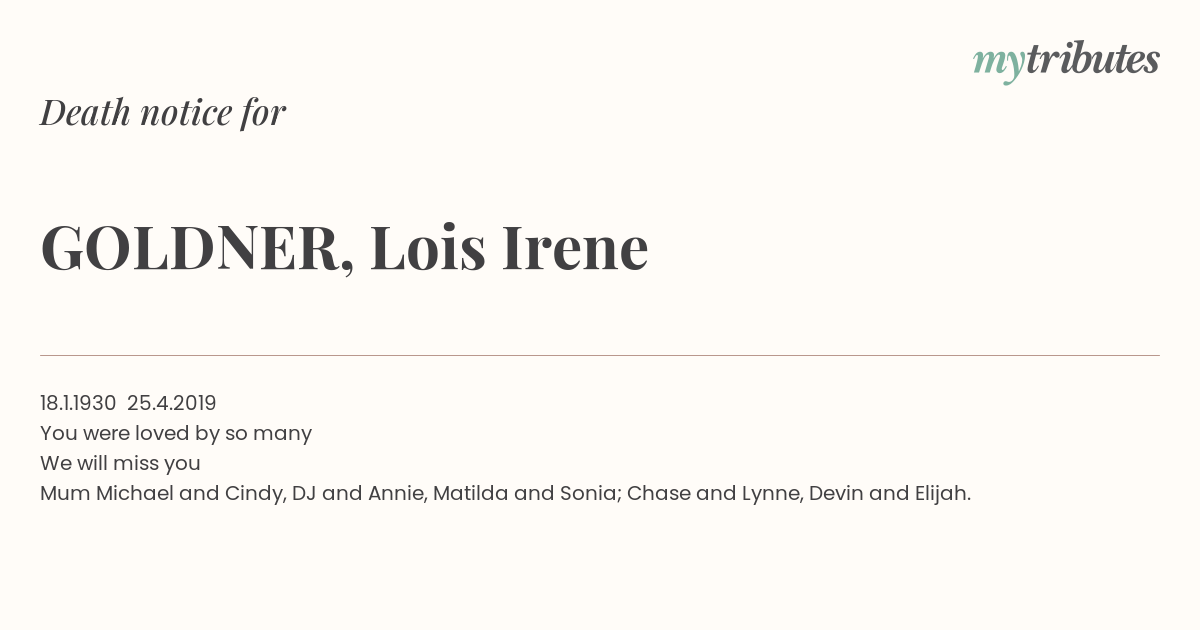Click the mytributes logo
This screenshot has width=1200, height=630.
(1066, 61)
